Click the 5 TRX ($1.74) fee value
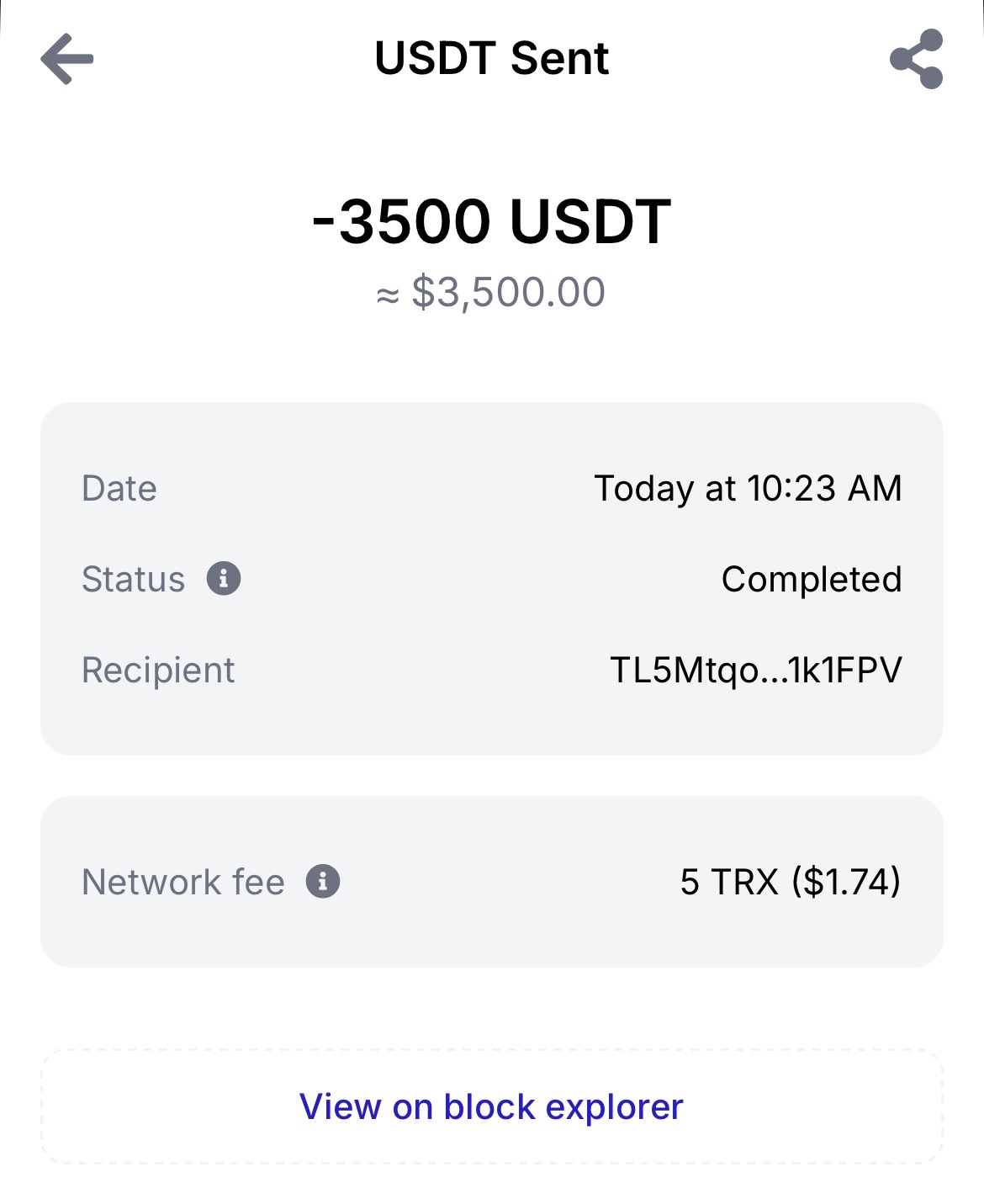 click(x=790, y=883)
